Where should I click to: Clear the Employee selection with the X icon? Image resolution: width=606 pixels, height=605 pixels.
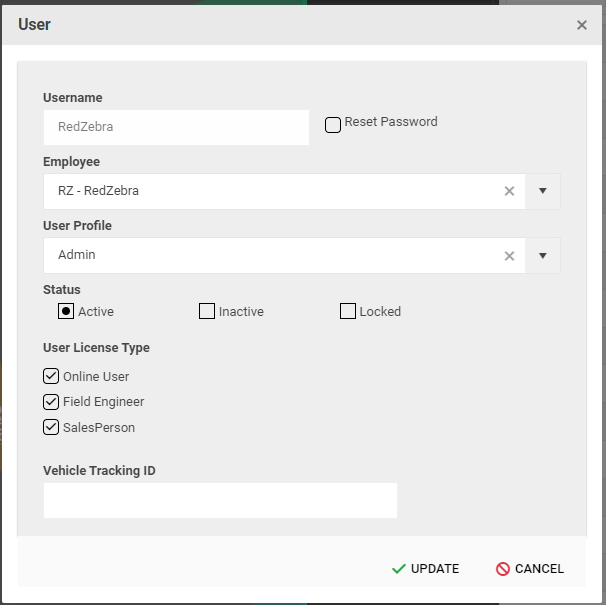coord(509,191)
